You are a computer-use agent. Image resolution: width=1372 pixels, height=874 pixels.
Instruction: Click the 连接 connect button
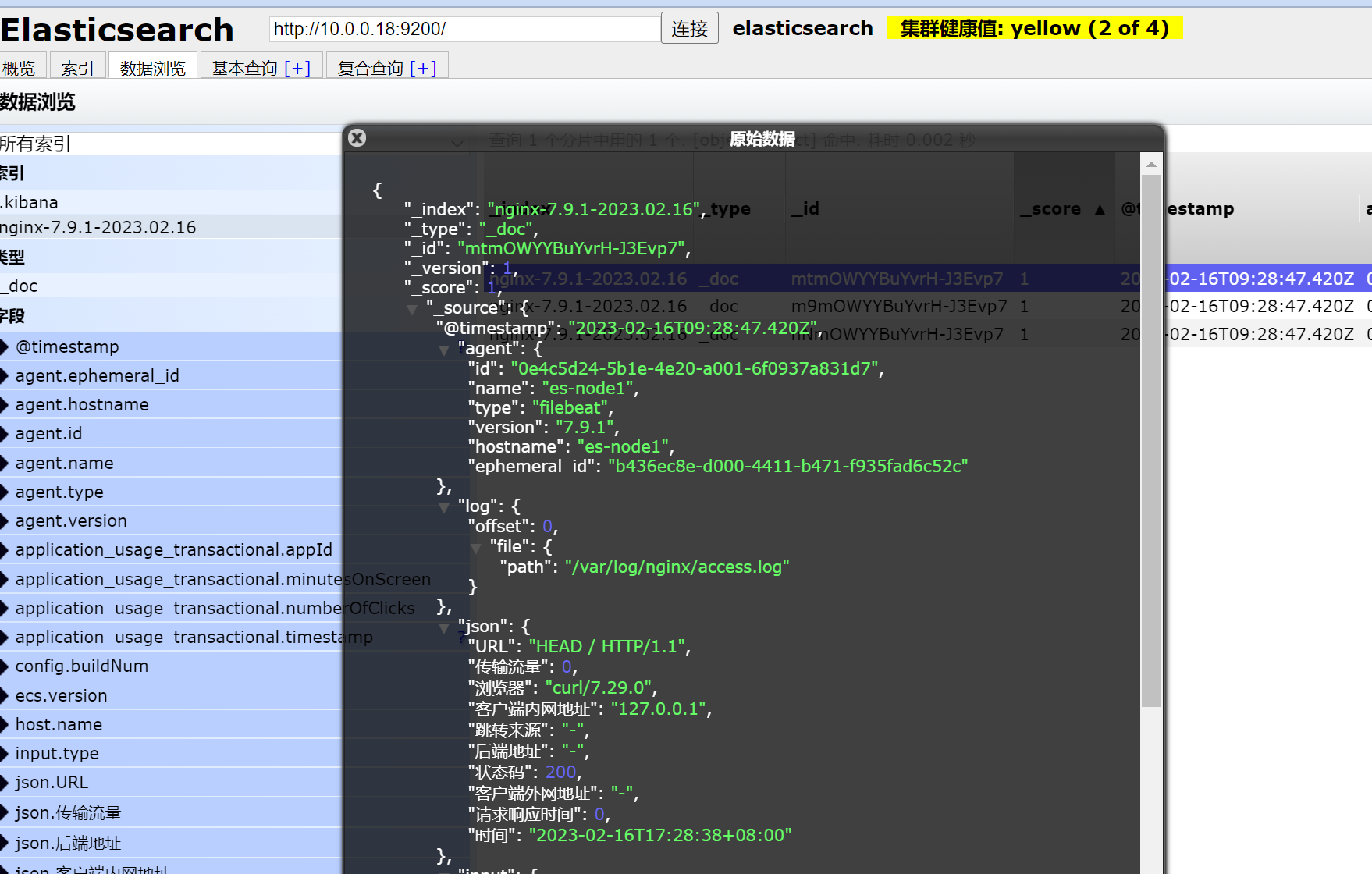[689, 29]
